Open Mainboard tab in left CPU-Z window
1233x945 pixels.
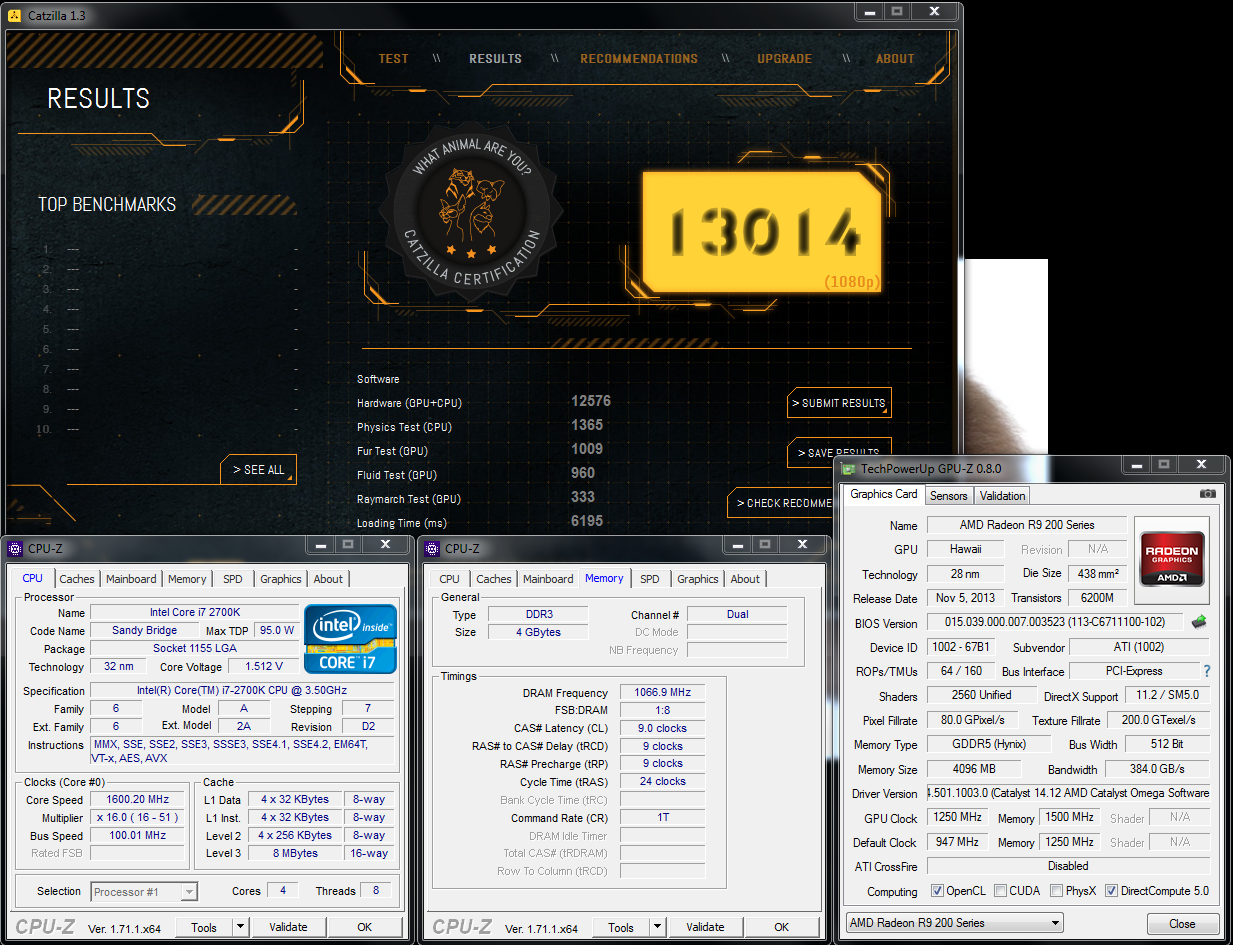click(x=131, y=579)
